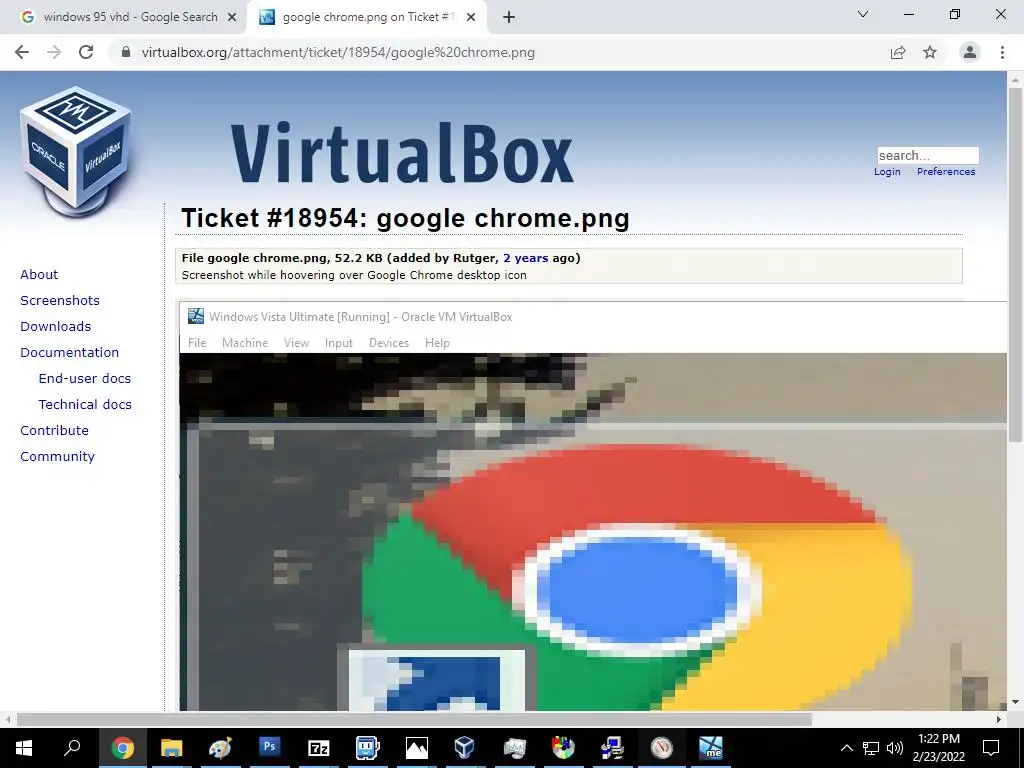The height and width of the screenshot is (768, 1024).
Task: Click the scroll-right arrow of horizontal scrollbar
Action: point(999,719)
